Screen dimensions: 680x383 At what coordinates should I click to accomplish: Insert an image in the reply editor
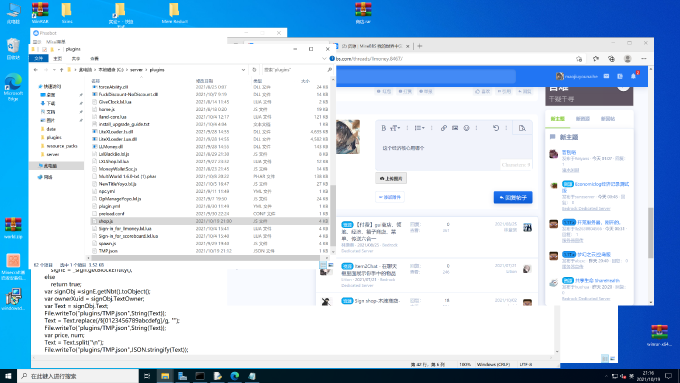point(455,128)
